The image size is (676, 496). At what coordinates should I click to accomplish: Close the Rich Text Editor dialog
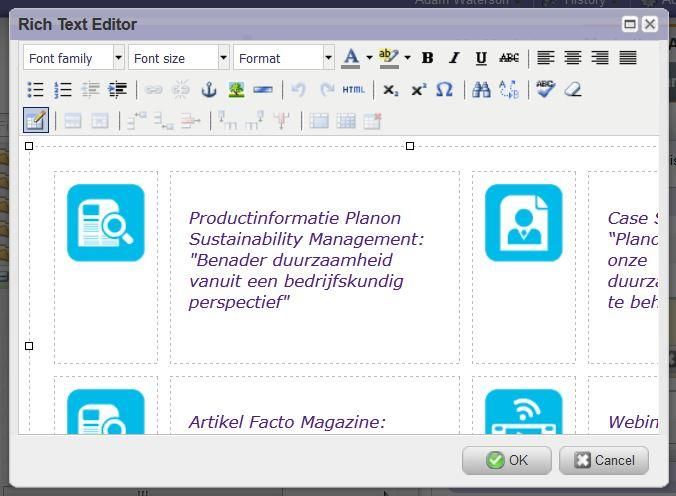650,24
